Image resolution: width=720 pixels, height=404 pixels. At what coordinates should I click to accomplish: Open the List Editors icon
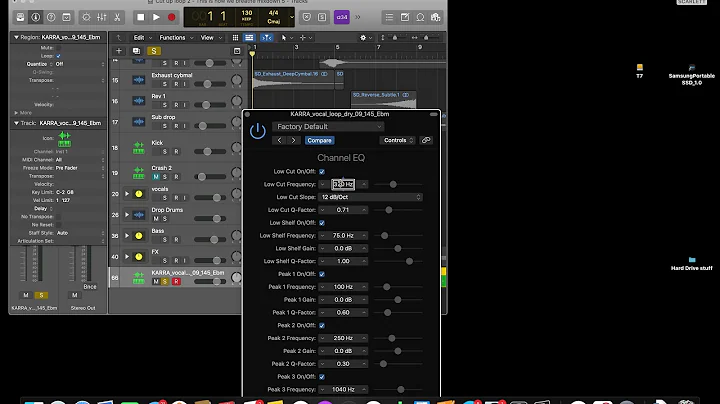coord(389,17)
